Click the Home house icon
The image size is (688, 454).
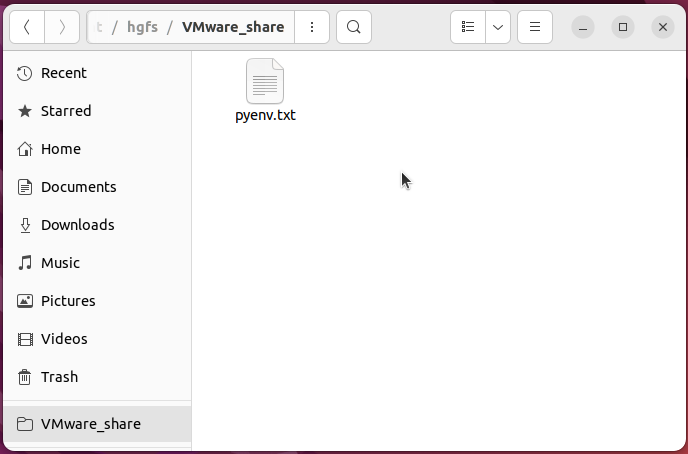[25, 149]
